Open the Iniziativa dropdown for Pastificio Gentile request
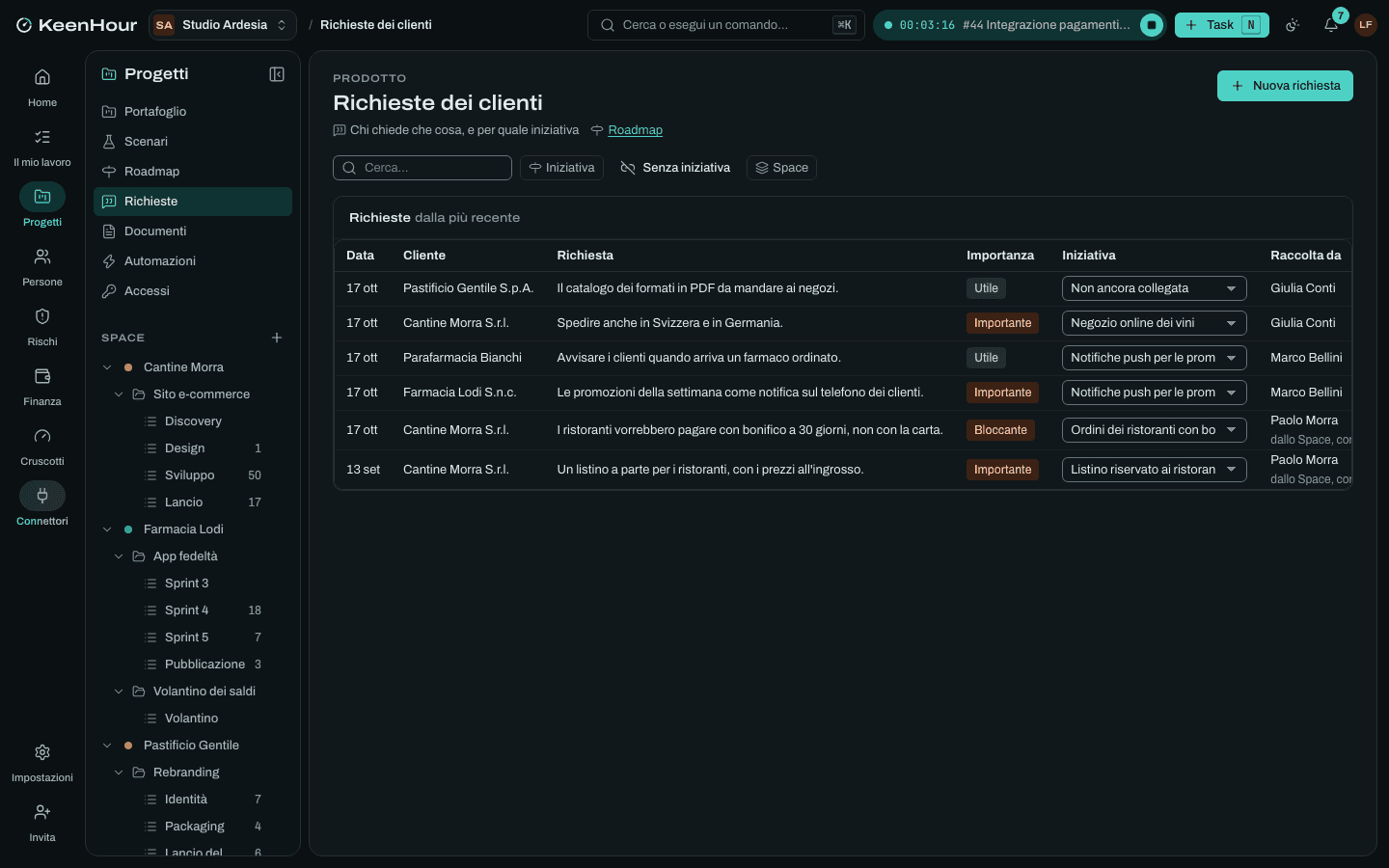The width and height of the screenshot is (1389, 868). pyautogui.click(x=1155, y=288)
